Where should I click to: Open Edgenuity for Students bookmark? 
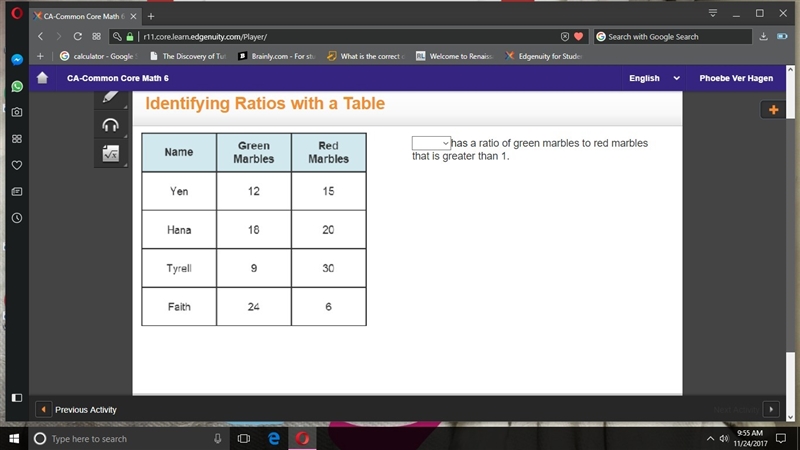[544, 56]
